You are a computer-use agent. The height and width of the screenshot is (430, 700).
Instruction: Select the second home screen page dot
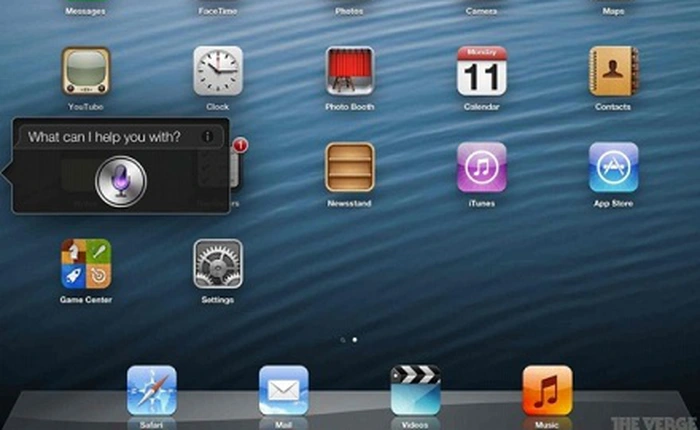354,340
